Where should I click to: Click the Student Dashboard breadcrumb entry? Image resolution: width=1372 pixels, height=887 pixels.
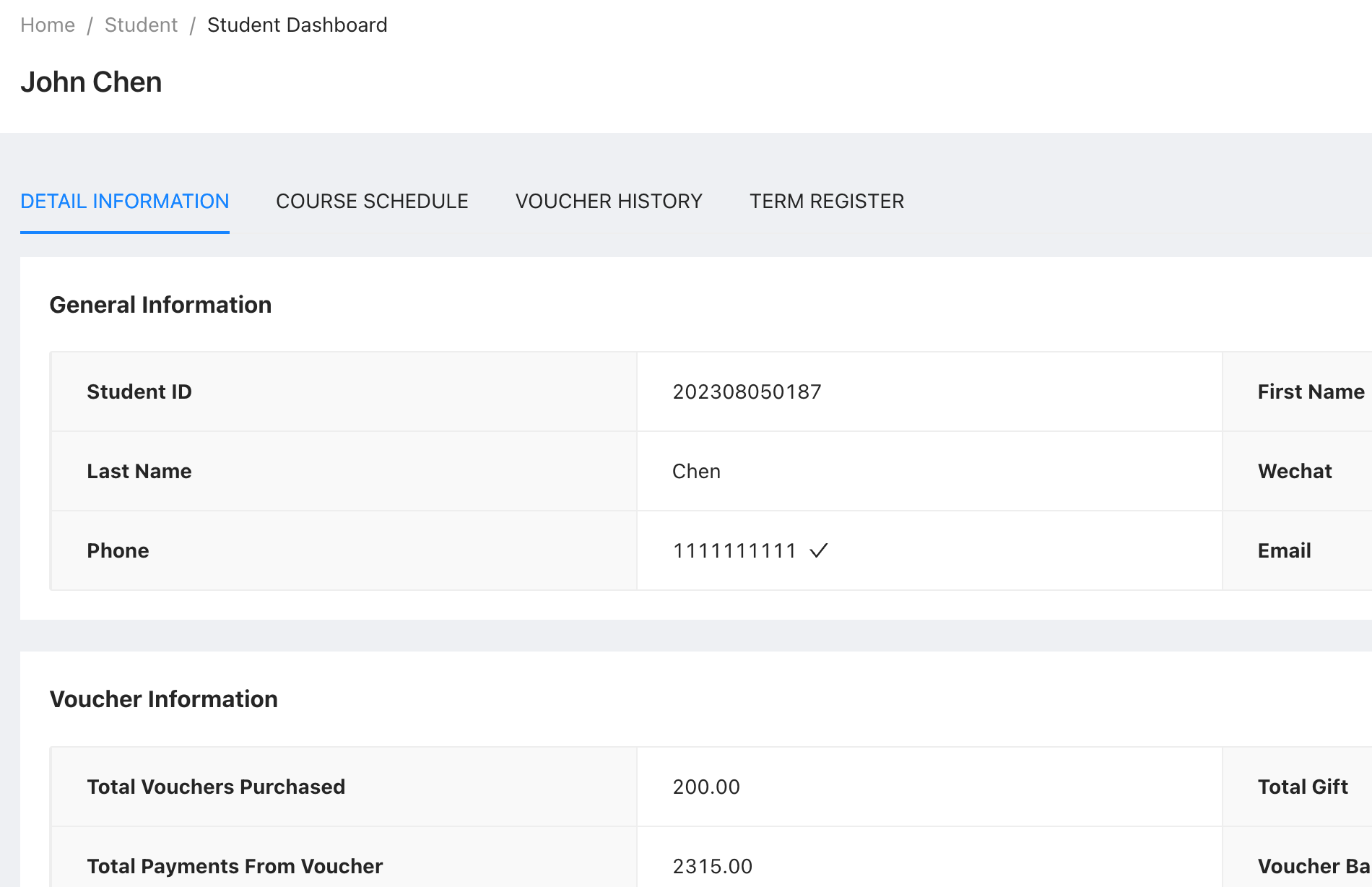[x=296, y=24]
